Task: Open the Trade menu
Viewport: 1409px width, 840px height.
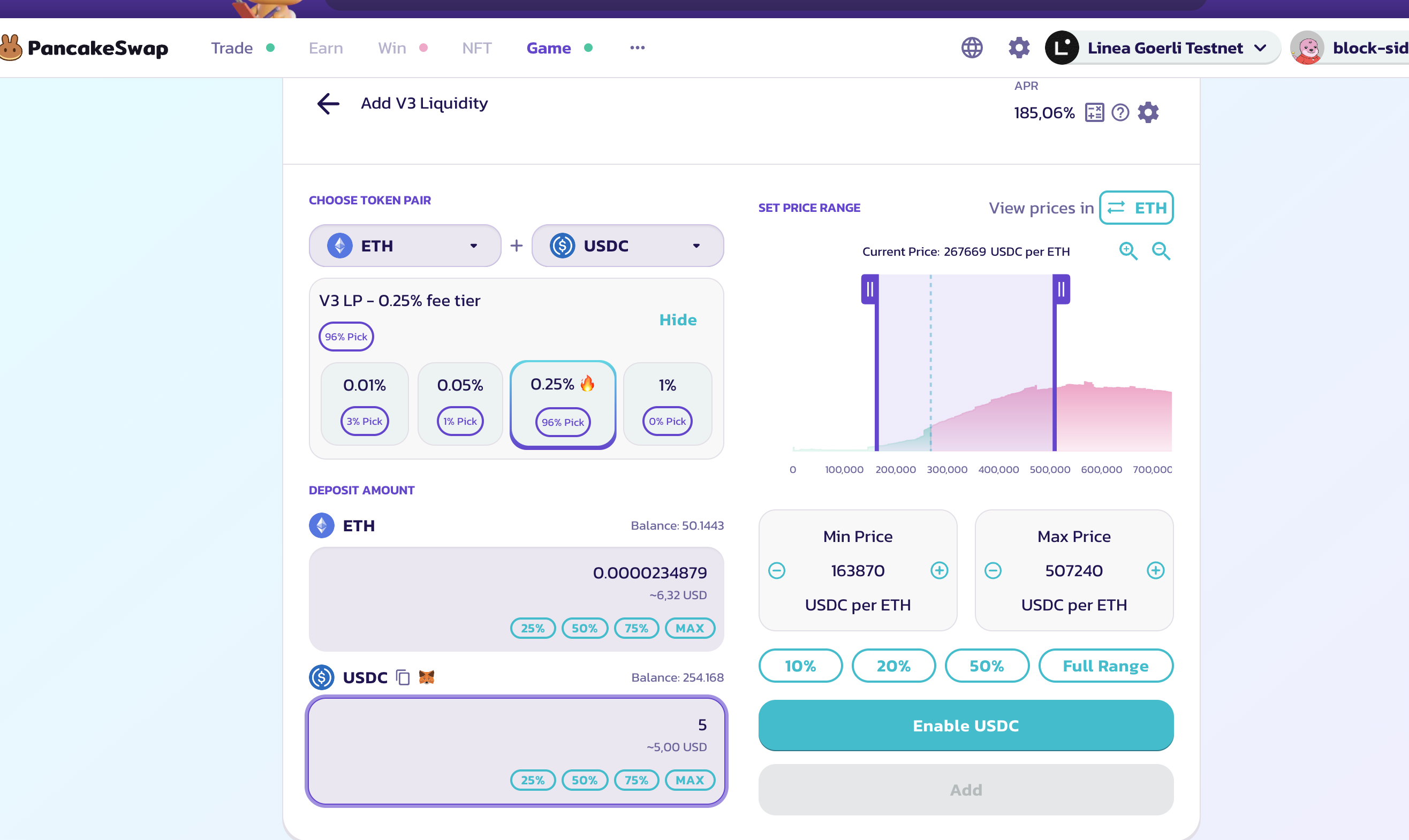Action: [232, 48]
